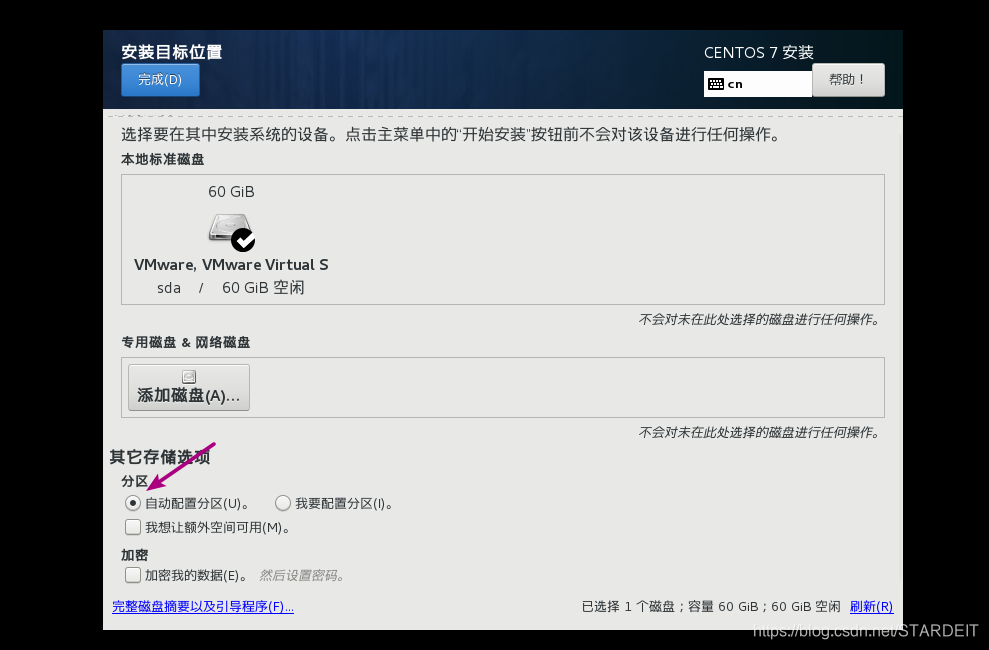Open 完整磁盘摘要以及引导程序(F)... link
The image size is (989, 650).
pyautogui.click(x=202, y=606)
